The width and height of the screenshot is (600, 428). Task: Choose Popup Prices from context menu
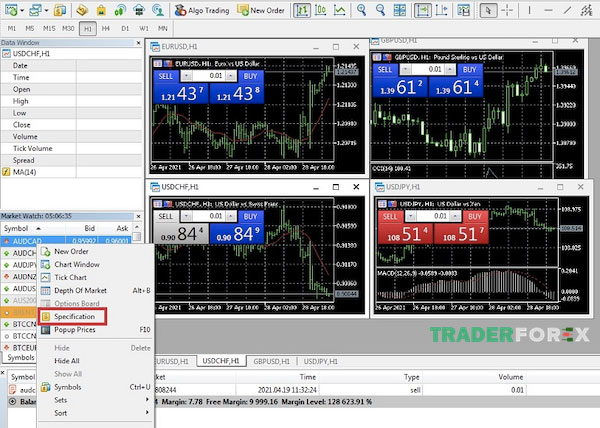coord(96,329)
